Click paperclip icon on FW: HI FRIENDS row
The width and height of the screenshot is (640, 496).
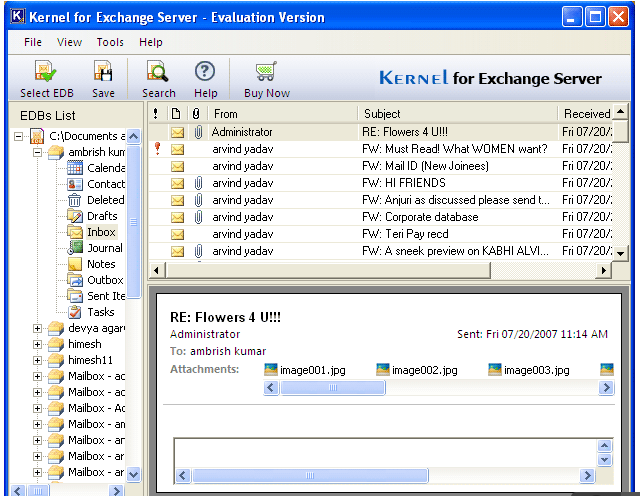[198, 183]
